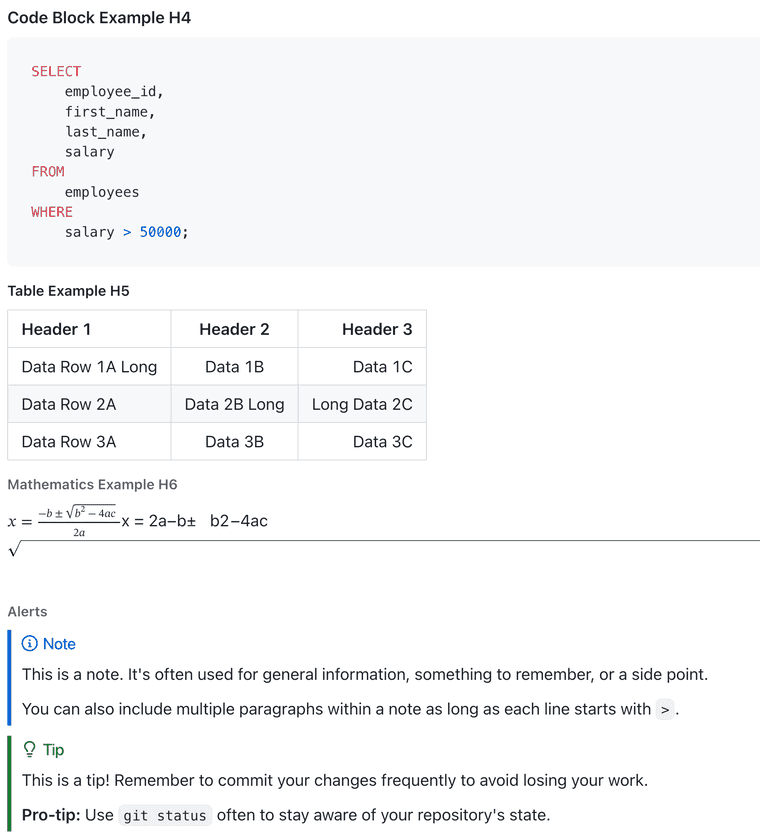Click the Tip lightbulb icon
Image resolution: width=760 pixels, height=840 pixels.
30,749
